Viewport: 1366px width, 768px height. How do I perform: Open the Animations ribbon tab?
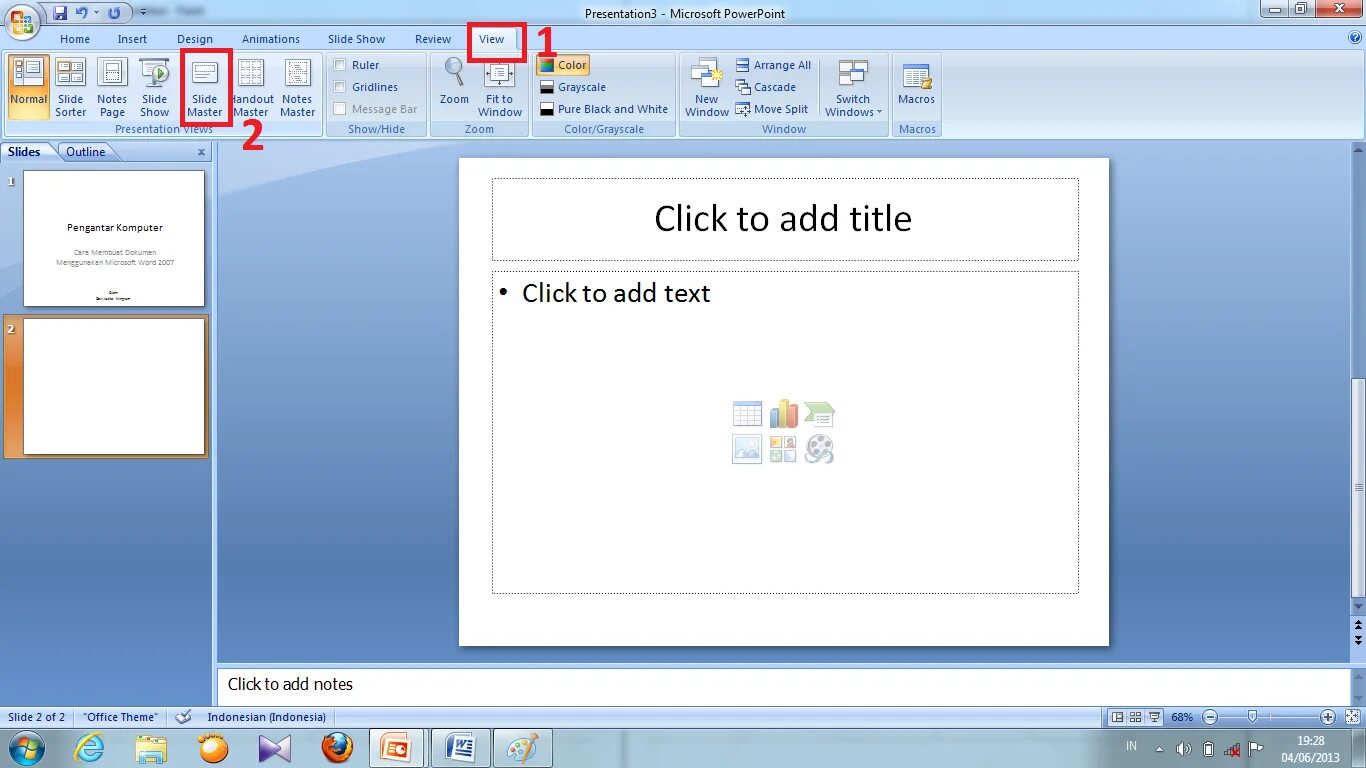coord(271,39)
